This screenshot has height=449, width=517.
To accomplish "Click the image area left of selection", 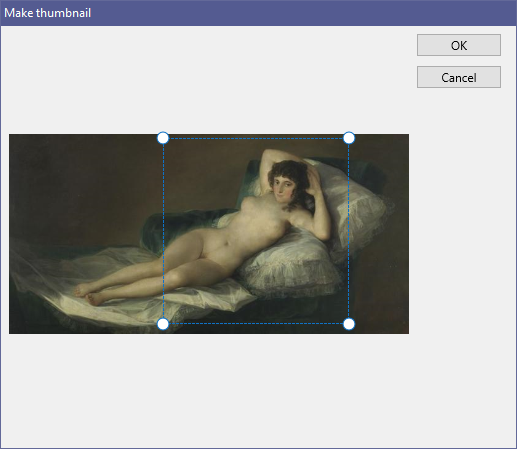I will (86, 233).
